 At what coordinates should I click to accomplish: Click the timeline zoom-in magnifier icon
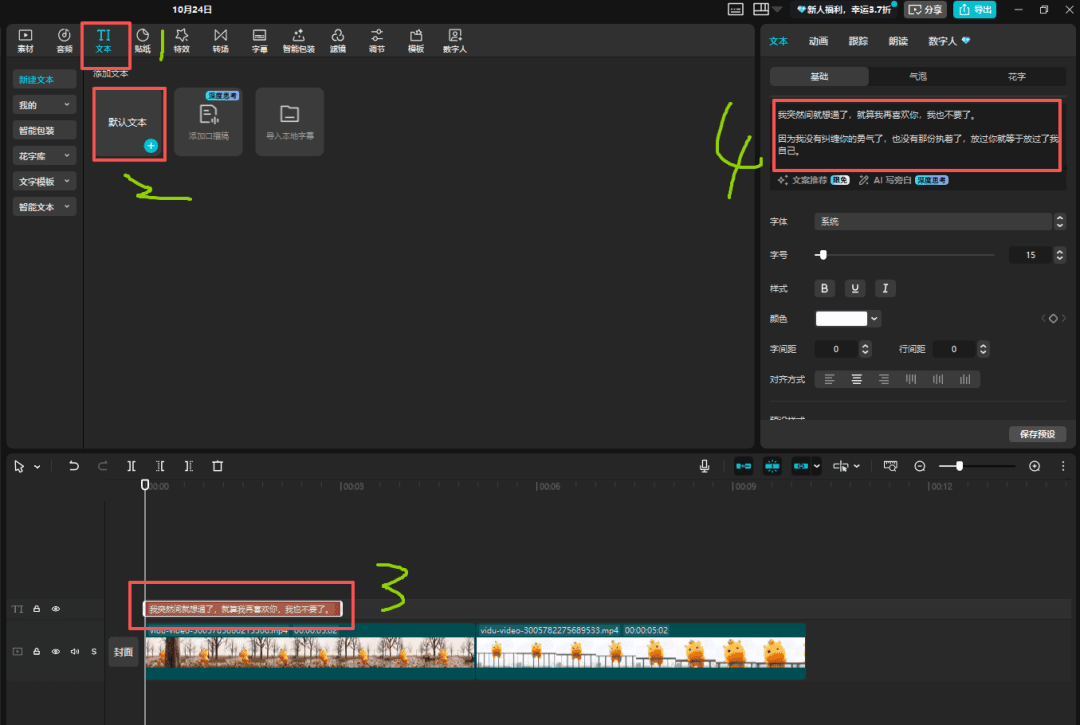(1034, 466)
